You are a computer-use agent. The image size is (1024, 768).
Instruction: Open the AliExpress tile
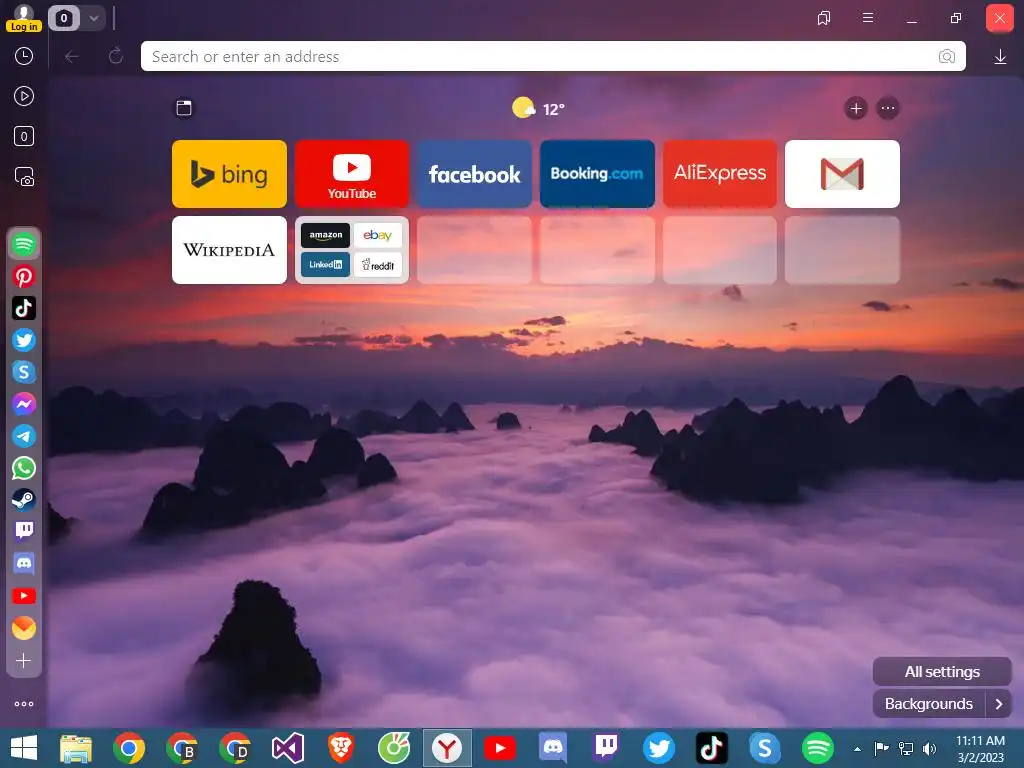720,174
